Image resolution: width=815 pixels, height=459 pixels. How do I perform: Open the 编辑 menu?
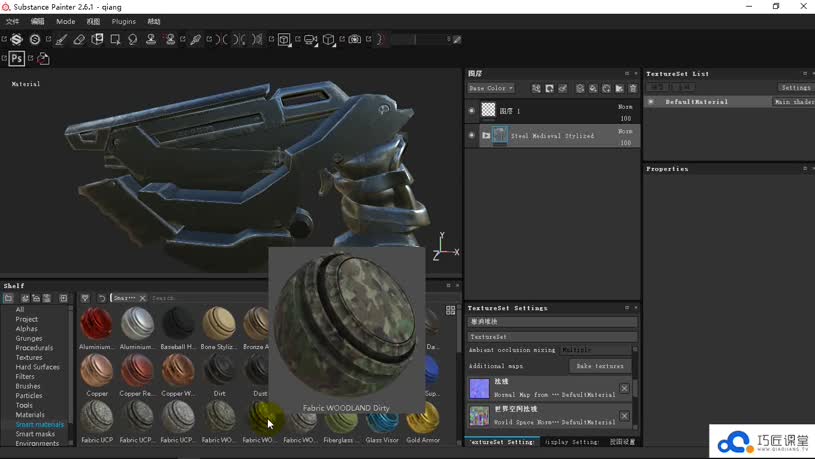click(x=37, y=21)
